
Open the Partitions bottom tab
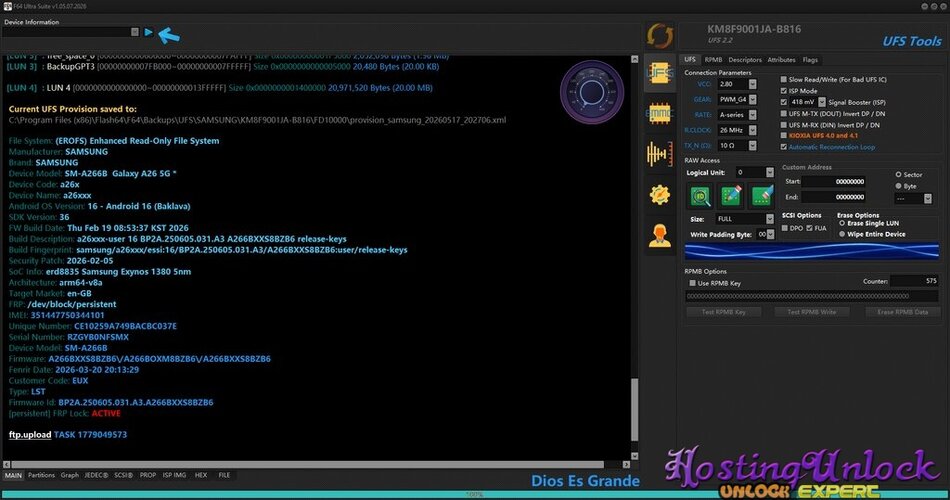tap(41, 475)
